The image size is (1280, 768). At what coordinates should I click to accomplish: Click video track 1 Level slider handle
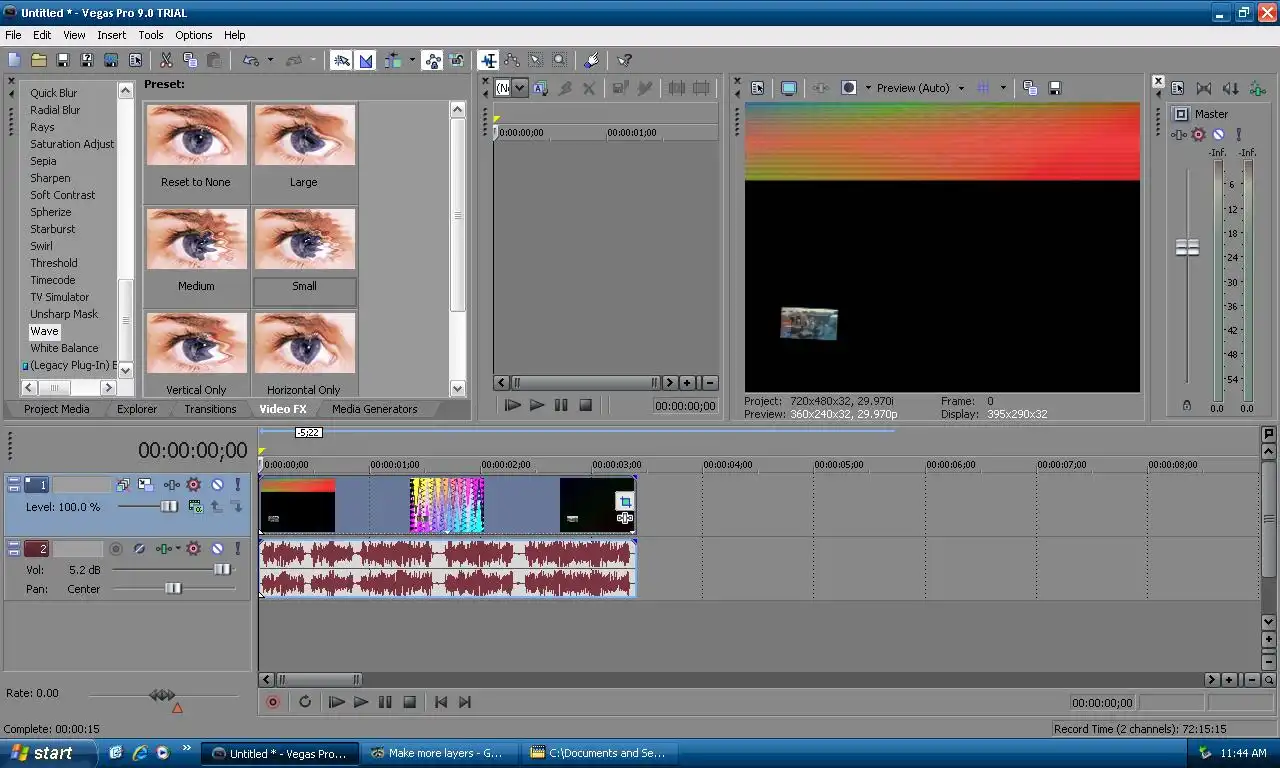pos(169,507)
